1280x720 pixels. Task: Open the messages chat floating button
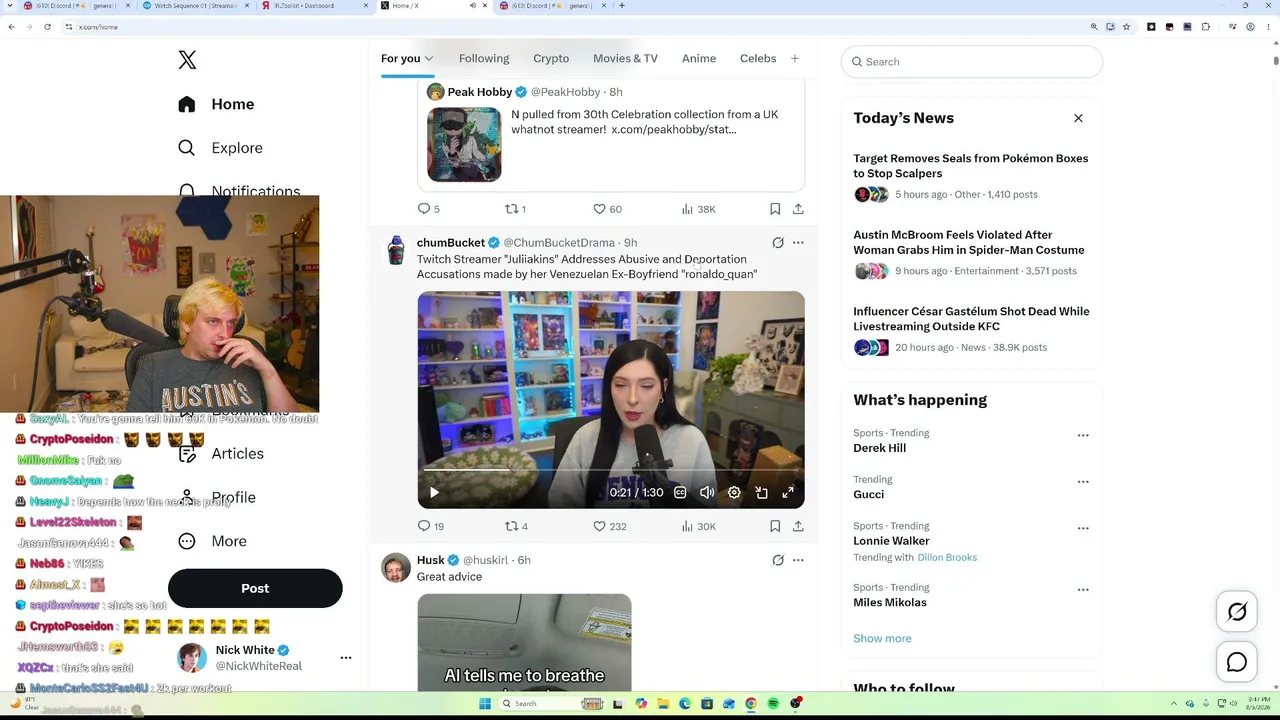click(1237, 662)
